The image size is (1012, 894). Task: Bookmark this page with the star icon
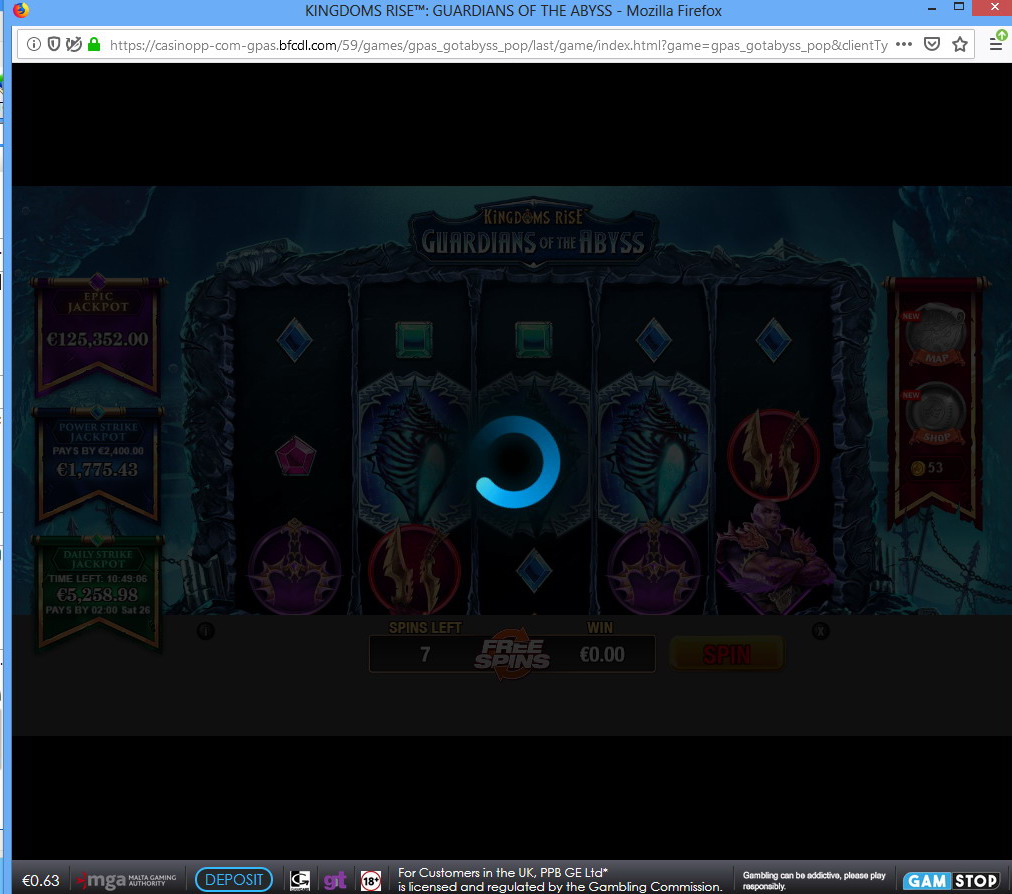coord(960,44)
